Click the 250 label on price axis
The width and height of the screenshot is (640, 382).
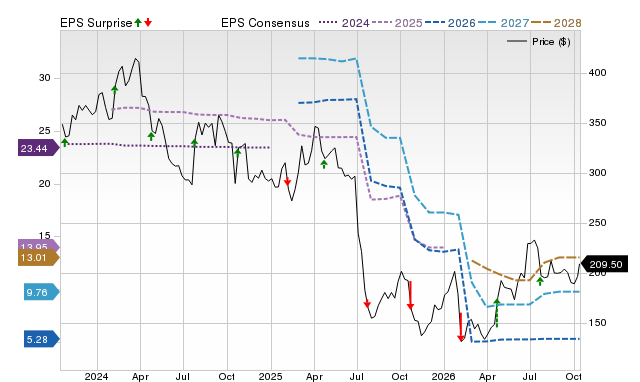(597, 223)
